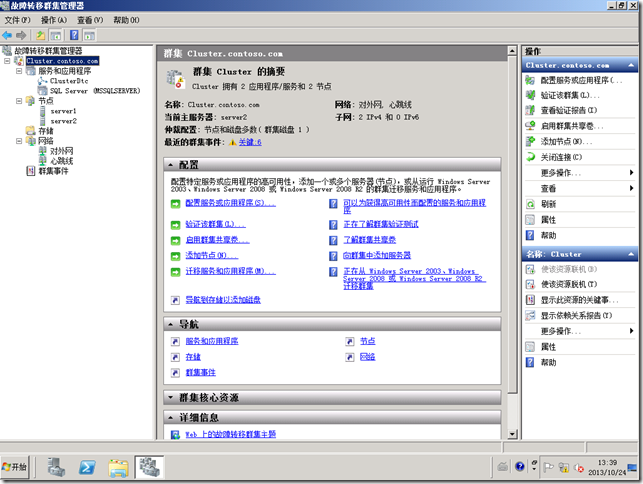Image resolution: width=643 pixels, height=484 pixels.
Task: Expand the 群集核心资源 section
Action: [x=332, y=397]
